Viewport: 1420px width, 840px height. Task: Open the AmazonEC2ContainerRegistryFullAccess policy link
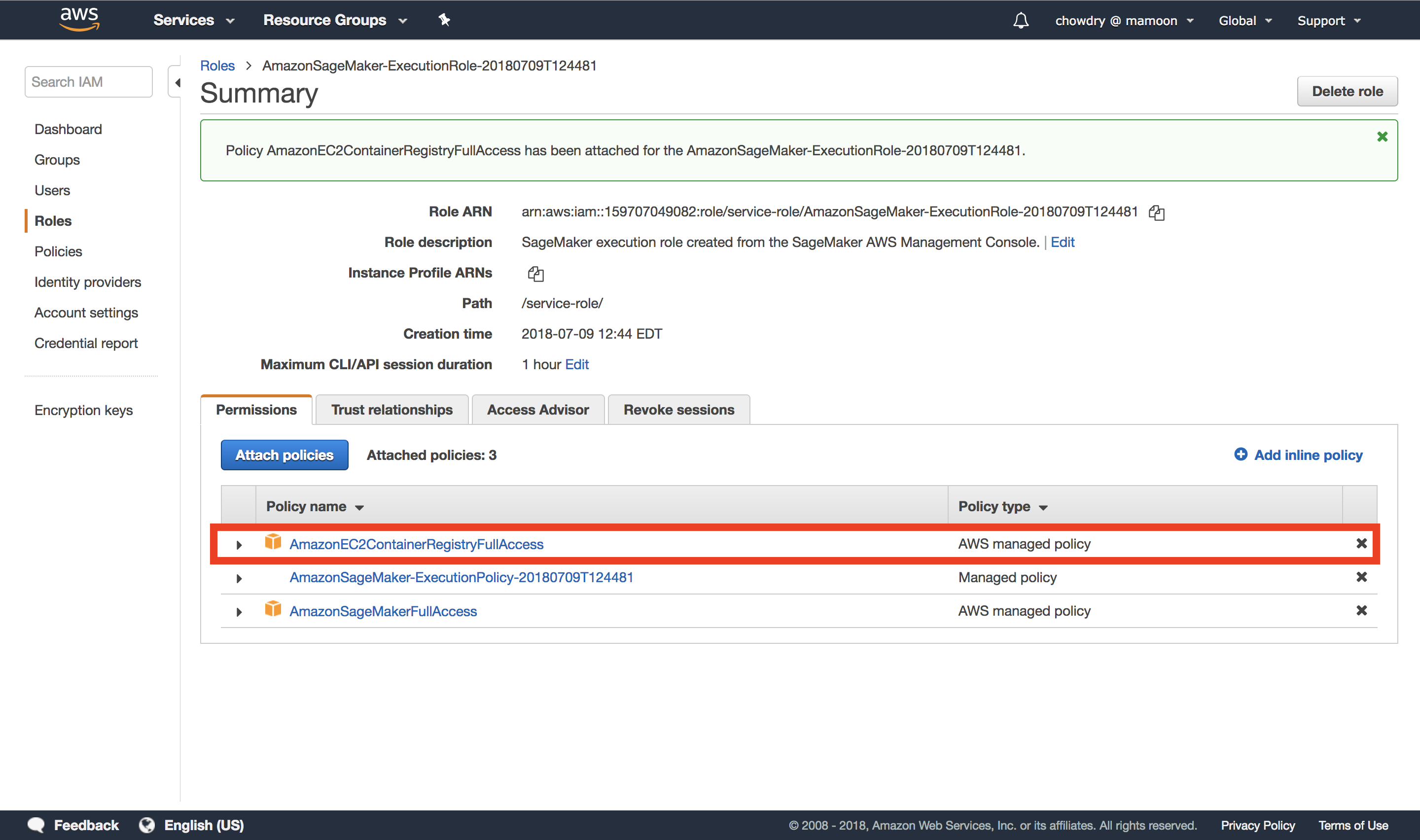(417, 543)
